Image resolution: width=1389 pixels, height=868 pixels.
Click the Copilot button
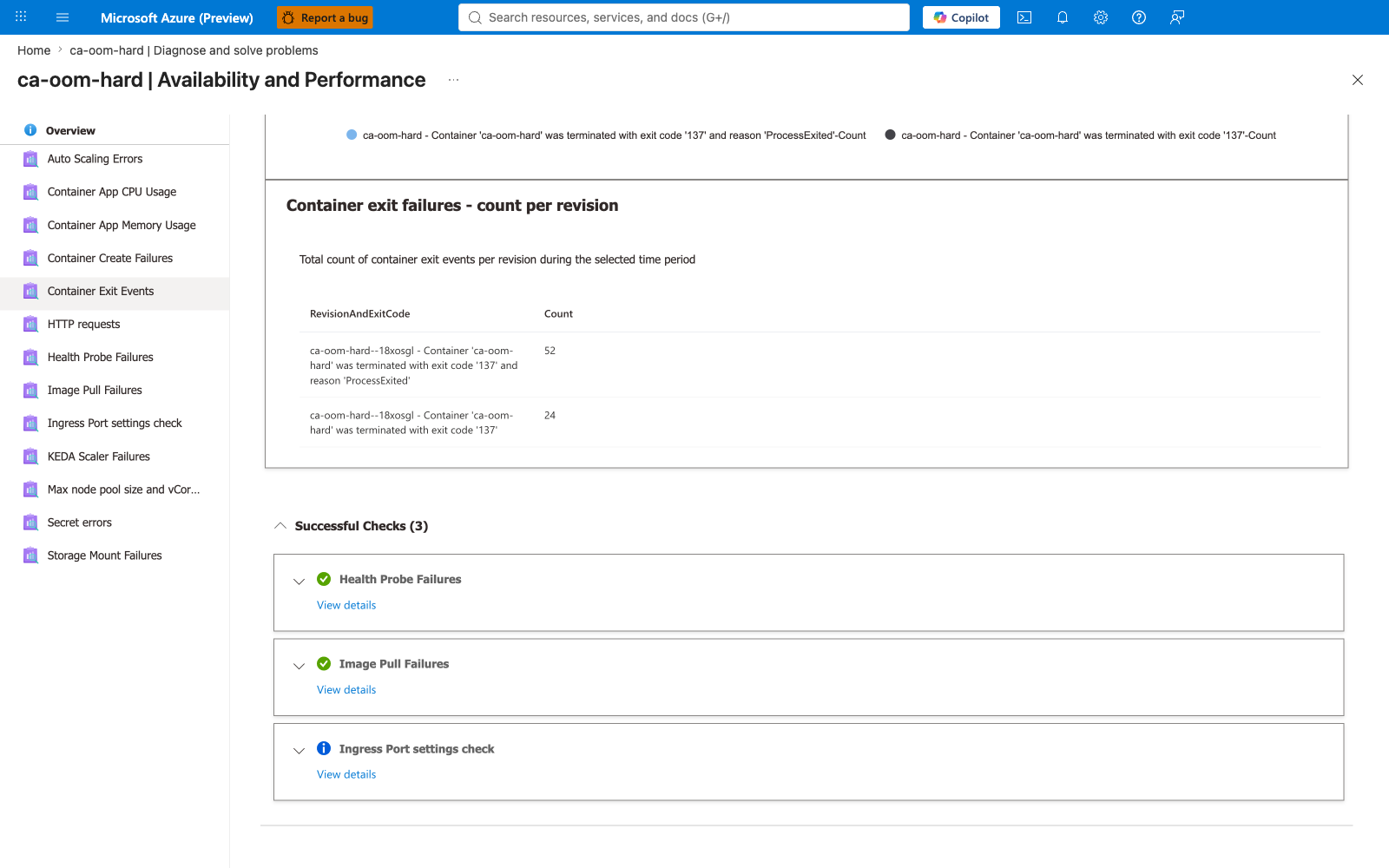click(x=961, y=17)
